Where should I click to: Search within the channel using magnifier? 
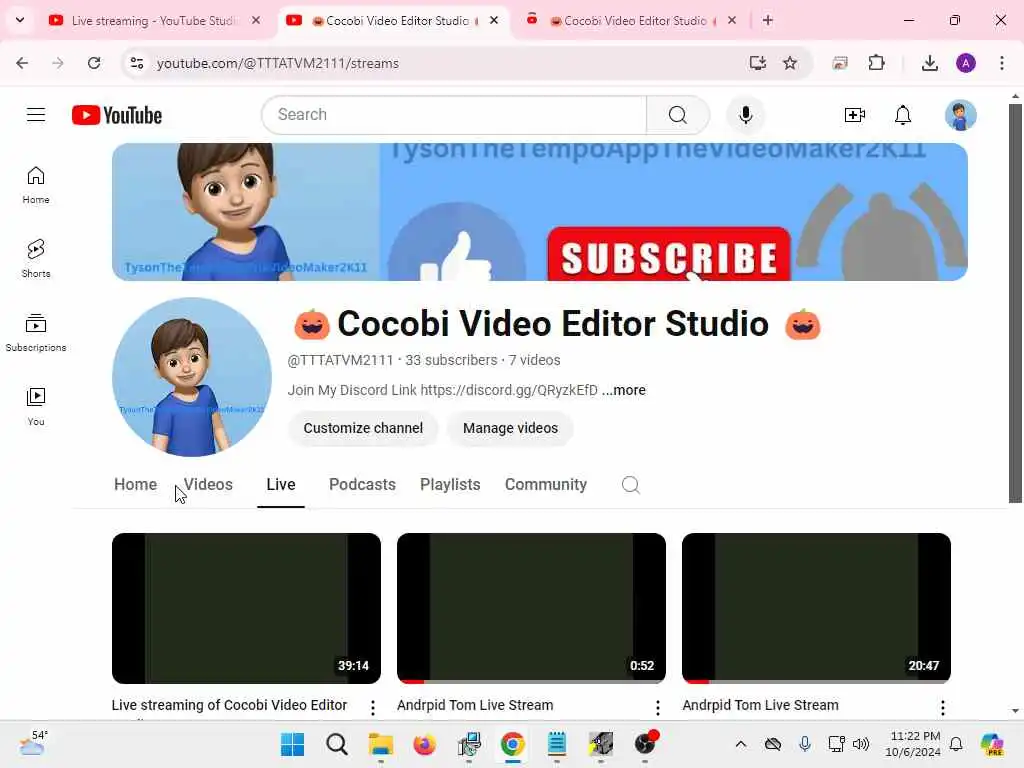pos(631,485)
